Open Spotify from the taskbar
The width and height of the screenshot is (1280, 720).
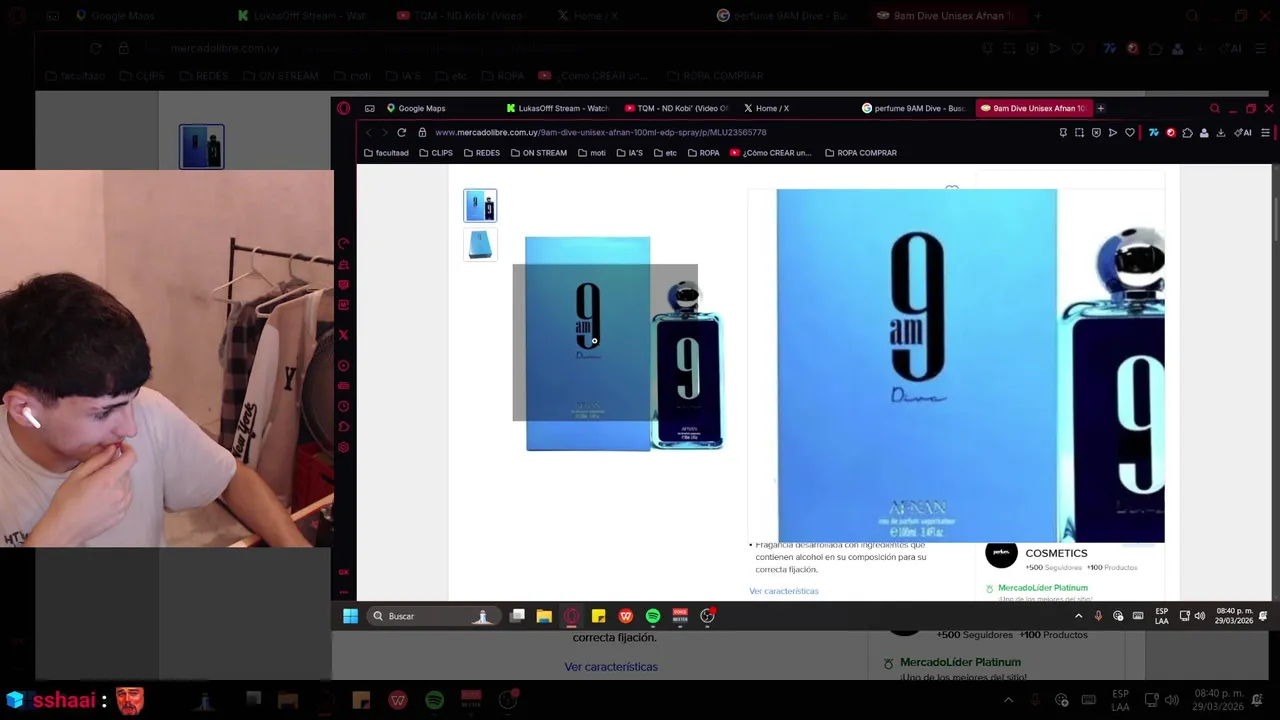(653, 616)
